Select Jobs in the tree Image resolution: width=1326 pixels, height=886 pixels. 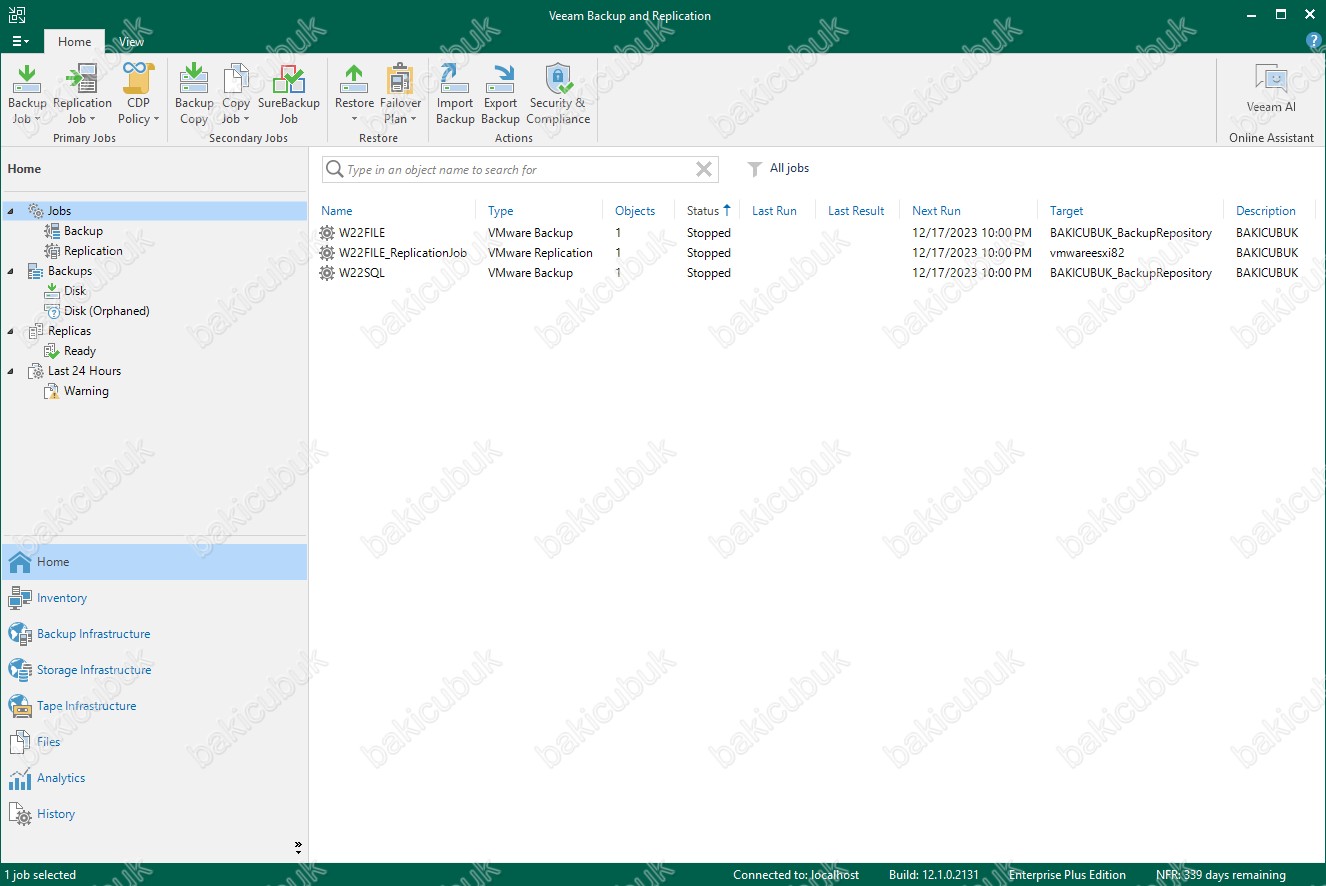click(x=59, y=211)
